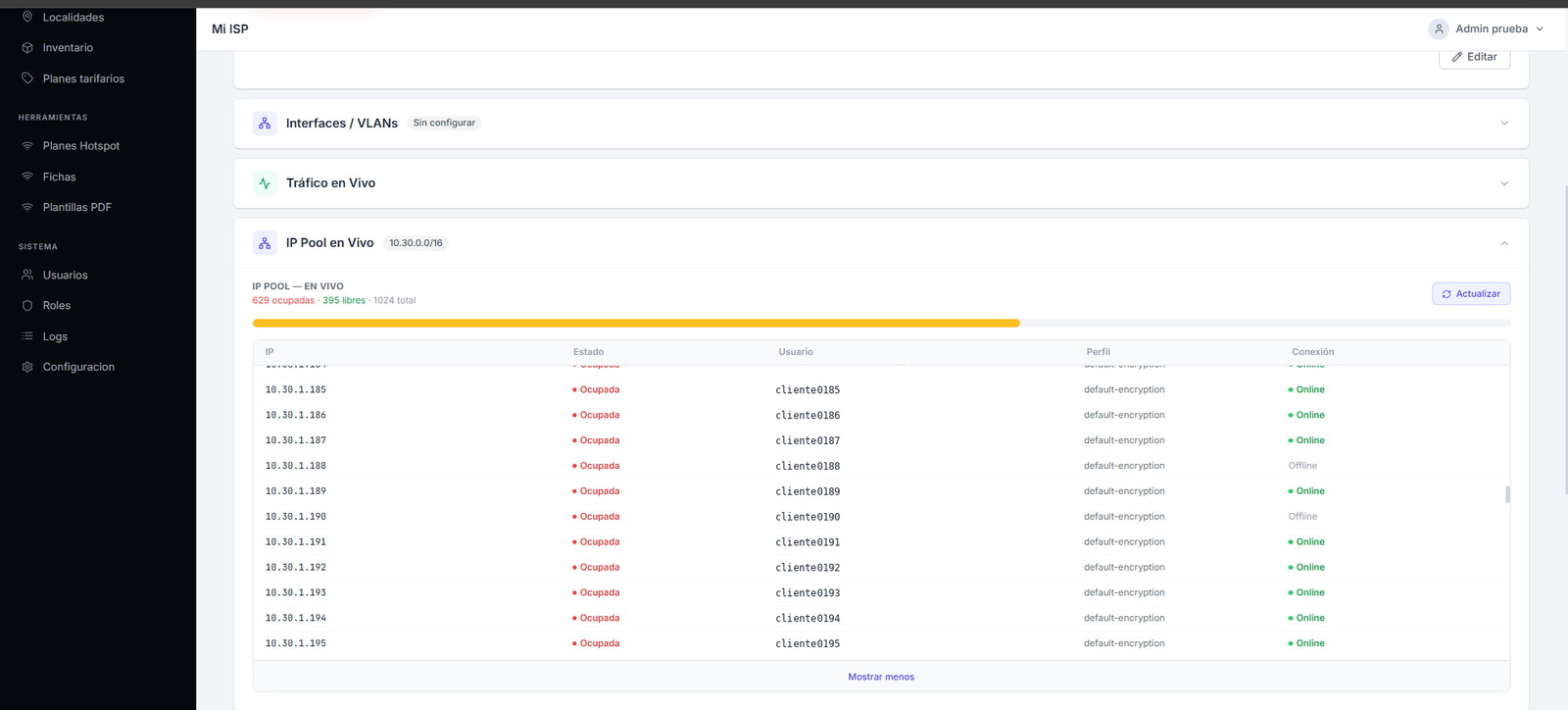Open Planes Hotspot page
Screen dimensions: 1568x710
(81, 146)
